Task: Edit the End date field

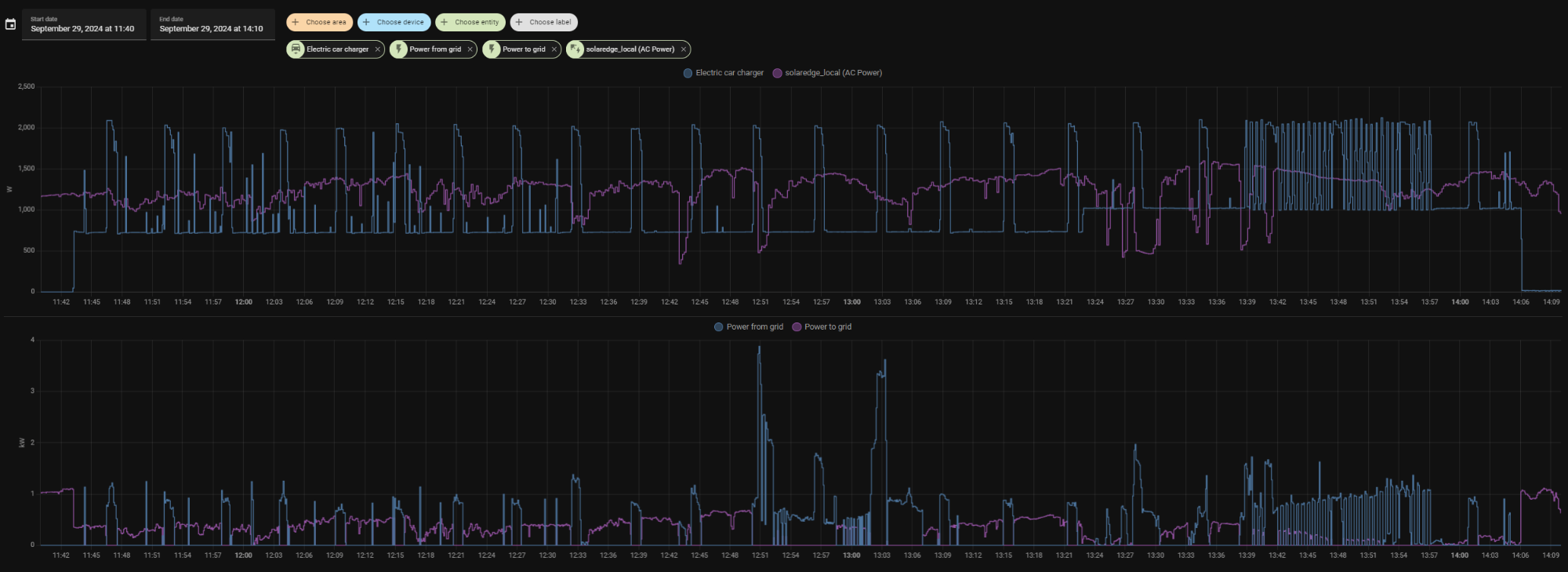Action: (x=212, y=25)
